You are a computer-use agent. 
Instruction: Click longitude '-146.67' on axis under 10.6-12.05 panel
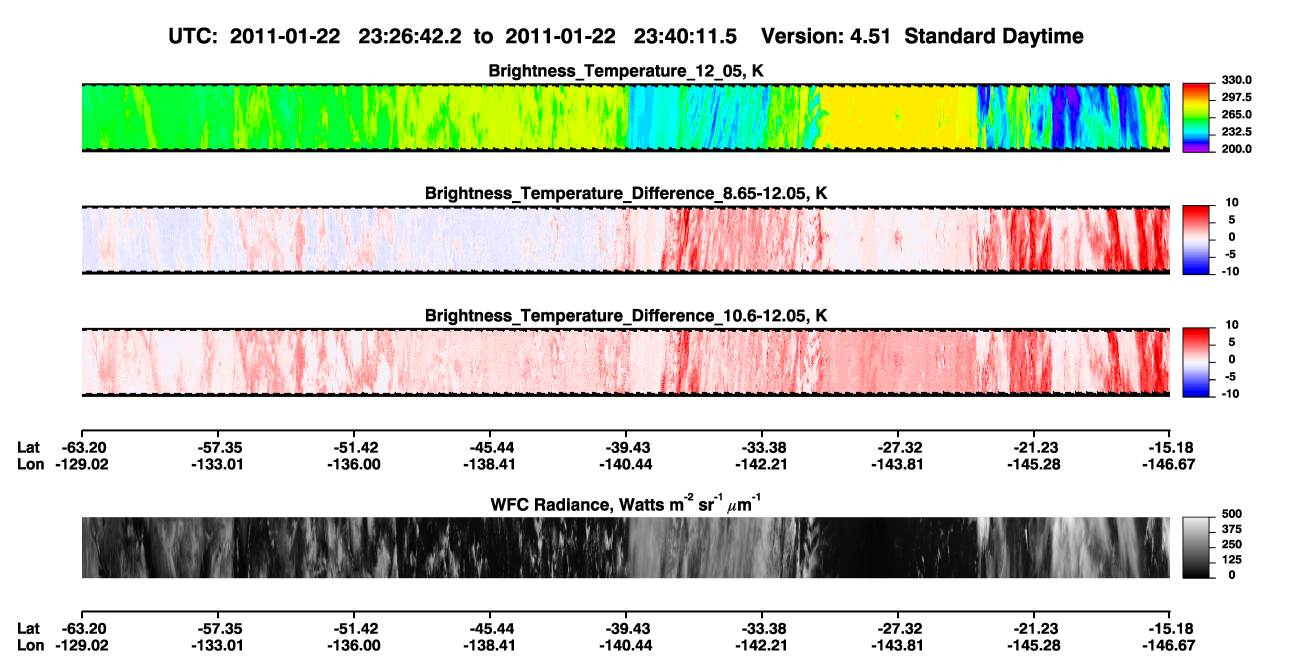coord(1169,464)
